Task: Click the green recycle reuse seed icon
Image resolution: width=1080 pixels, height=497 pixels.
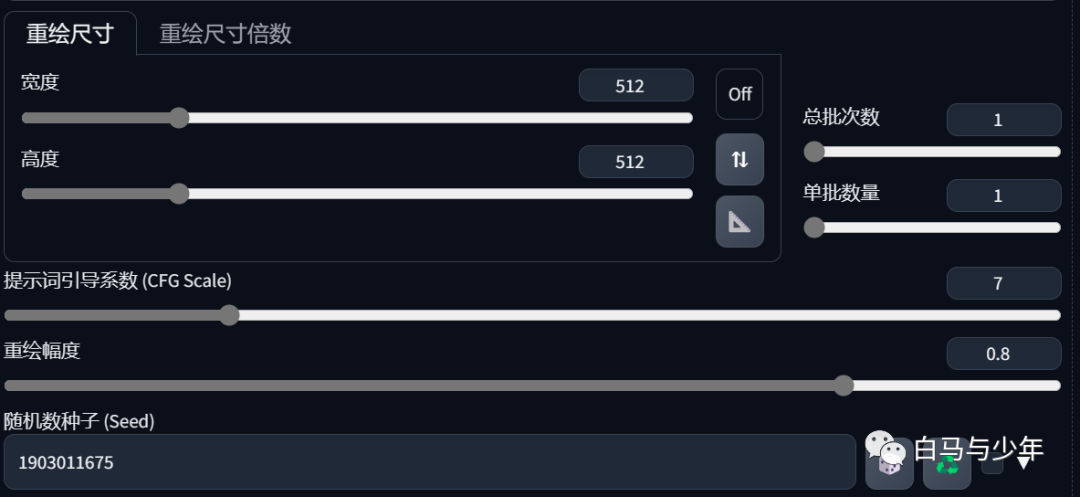Action: (x=947, y=465)
